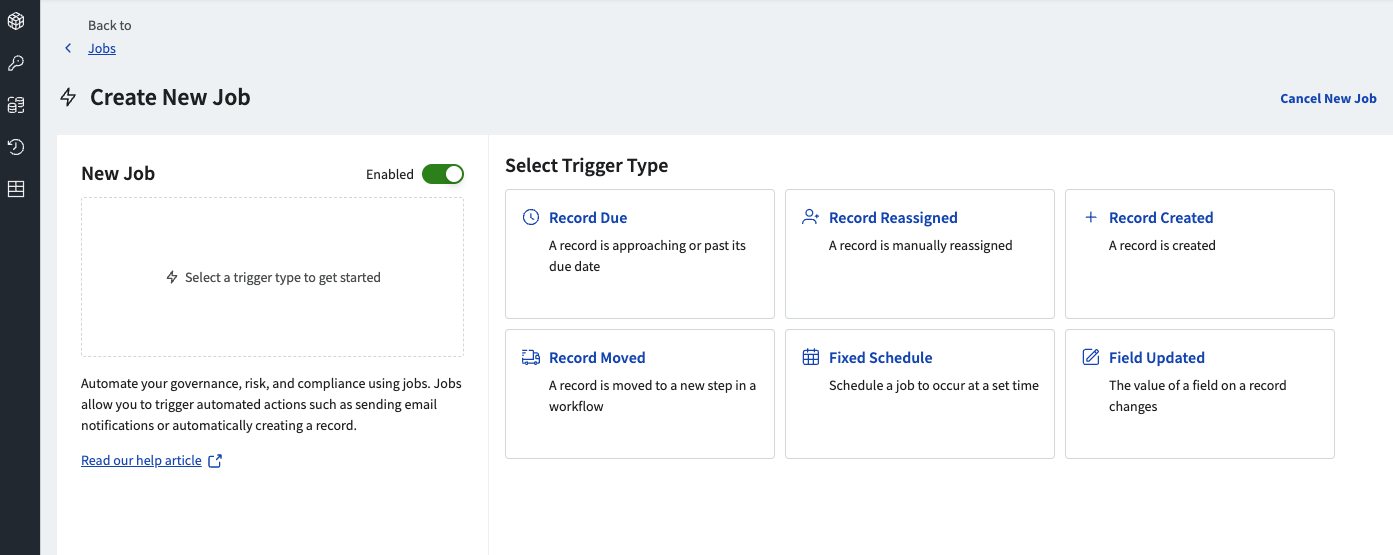Image resolution: width=1393 pixels, height=555 pixels.
Task: Open the table grid icon in sidebar
Action: (x=16, y=189)
